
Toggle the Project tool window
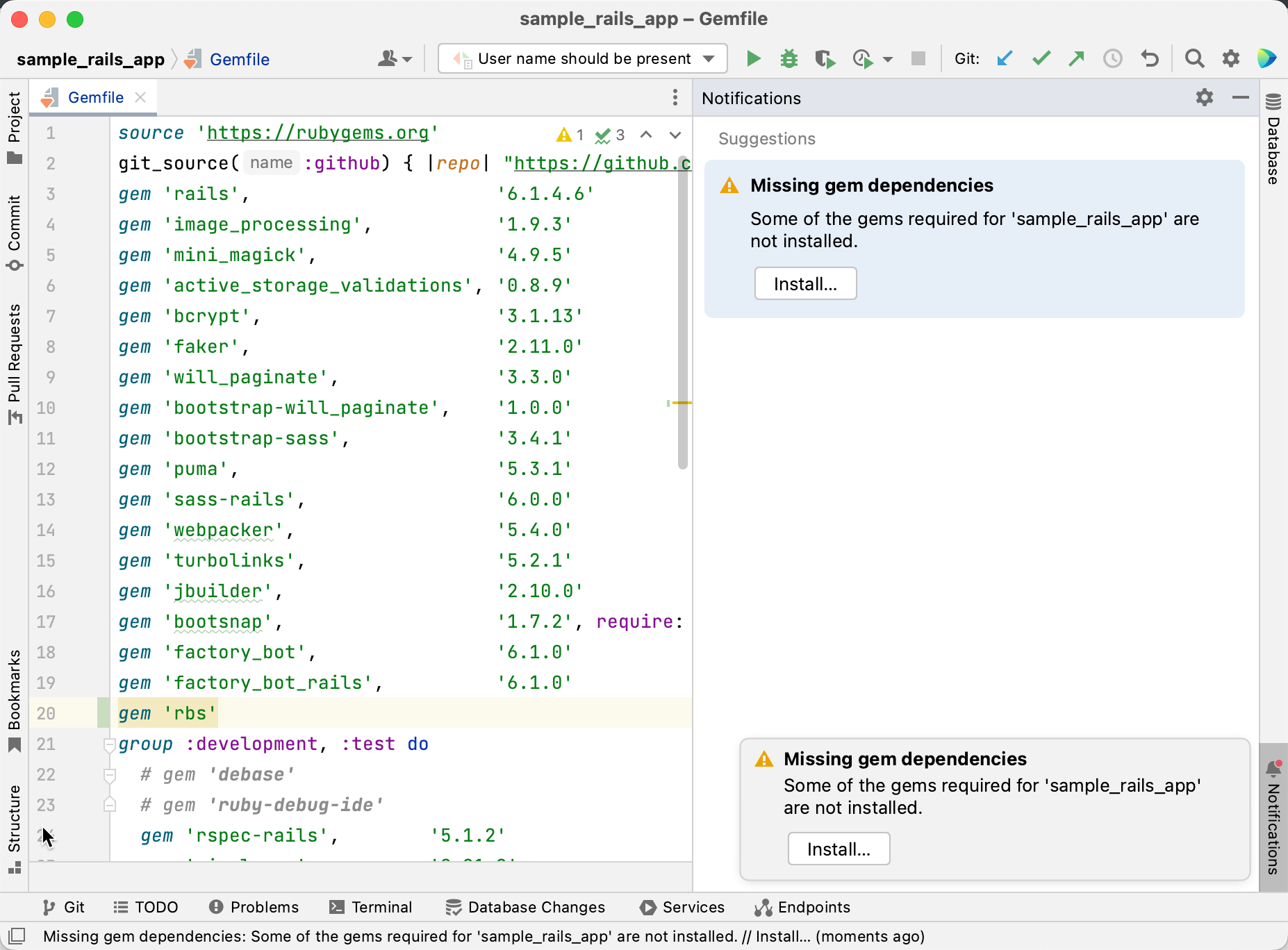click(15, 128)
